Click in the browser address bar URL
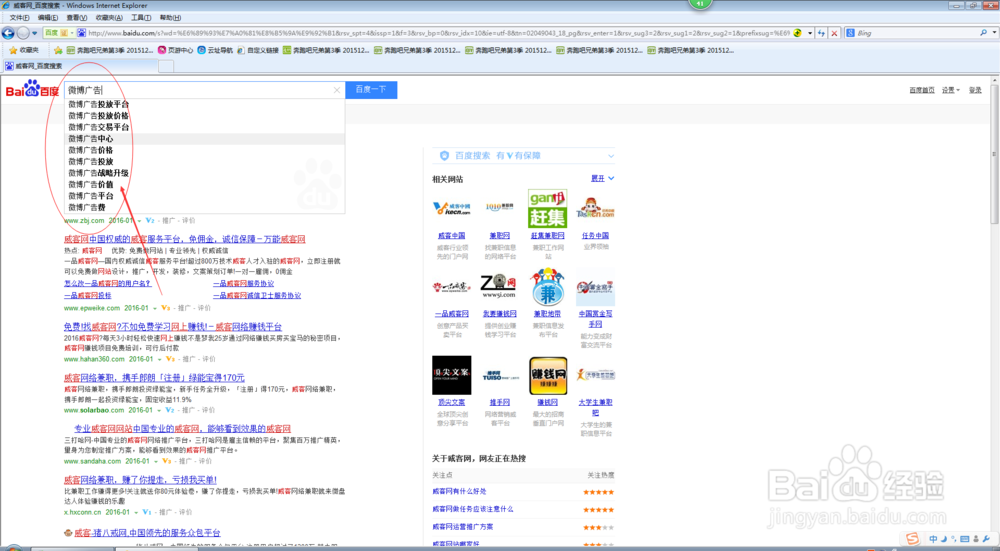This screenshot has width=1000, height=551. tap(439, 33)
